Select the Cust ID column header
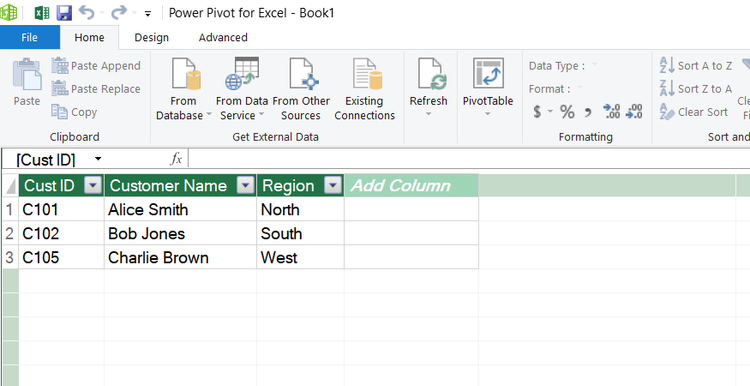Viewport: 750px width, 386px height. (x=49, y=186)
